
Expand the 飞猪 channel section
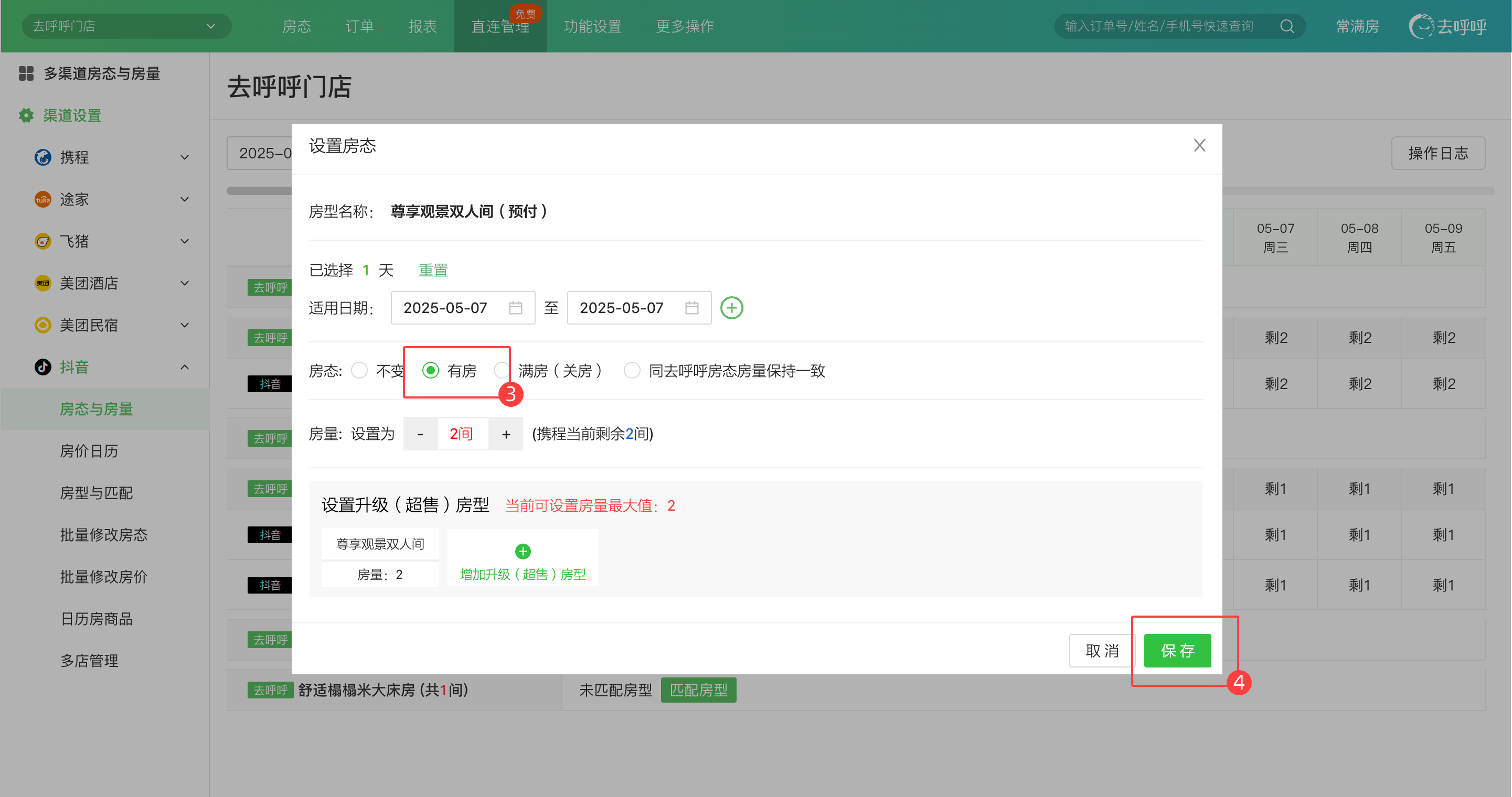click(184, 241)
